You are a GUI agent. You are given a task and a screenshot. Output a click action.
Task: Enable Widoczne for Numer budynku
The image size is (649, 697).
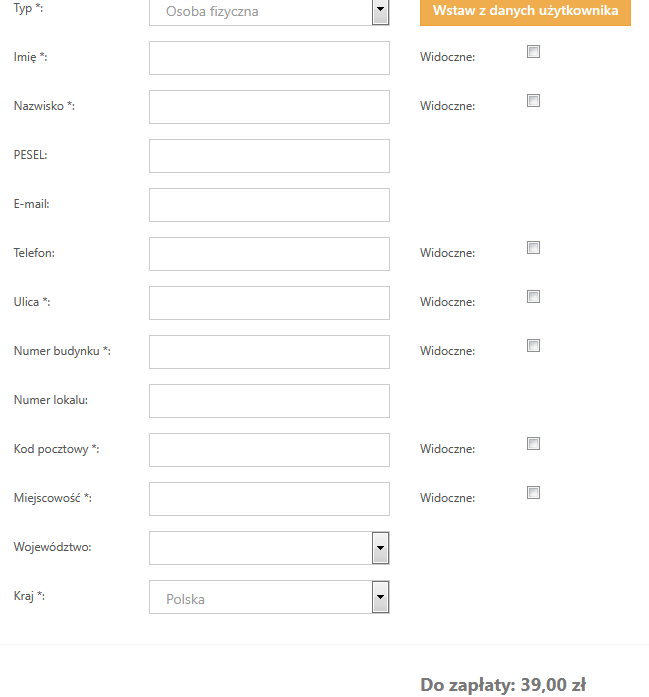coord(534,346)
